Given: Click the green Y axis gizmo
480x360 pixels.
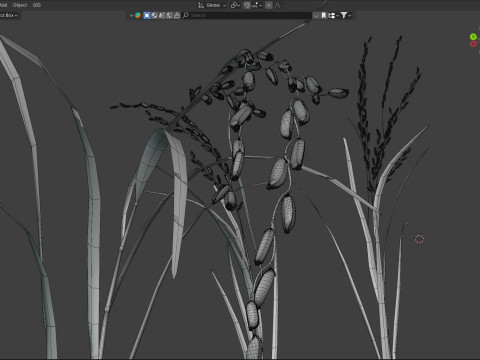Looking at the screenshot, I should 473,37.
